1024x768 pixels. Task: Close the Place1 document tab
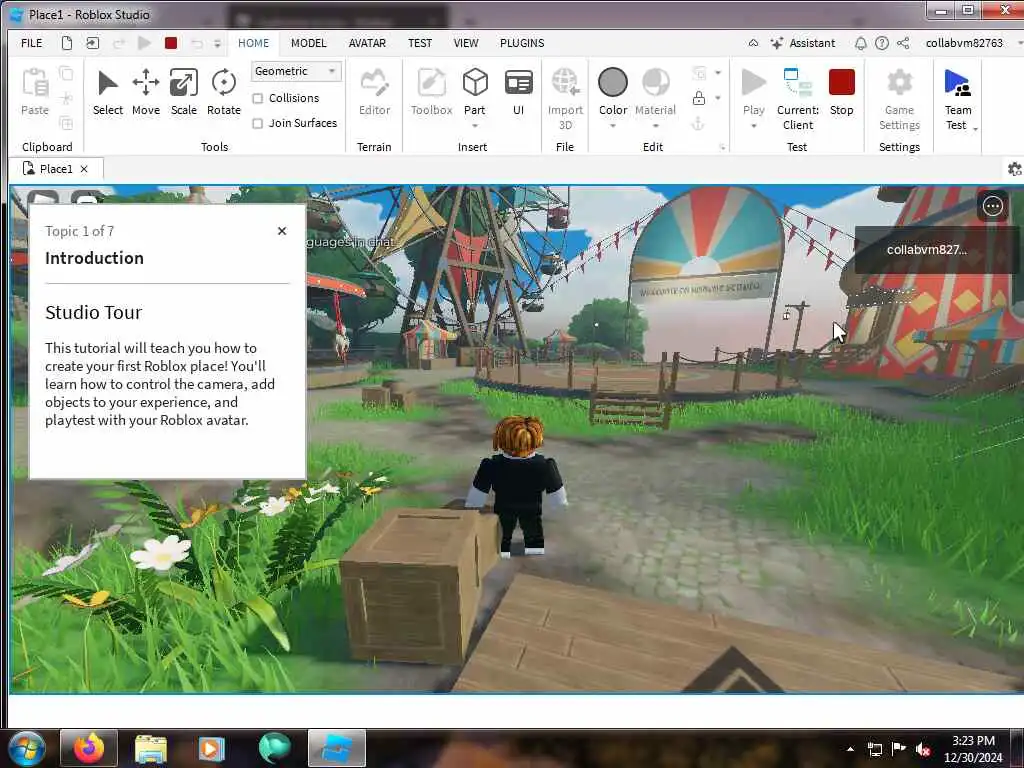tap(84, 169)
